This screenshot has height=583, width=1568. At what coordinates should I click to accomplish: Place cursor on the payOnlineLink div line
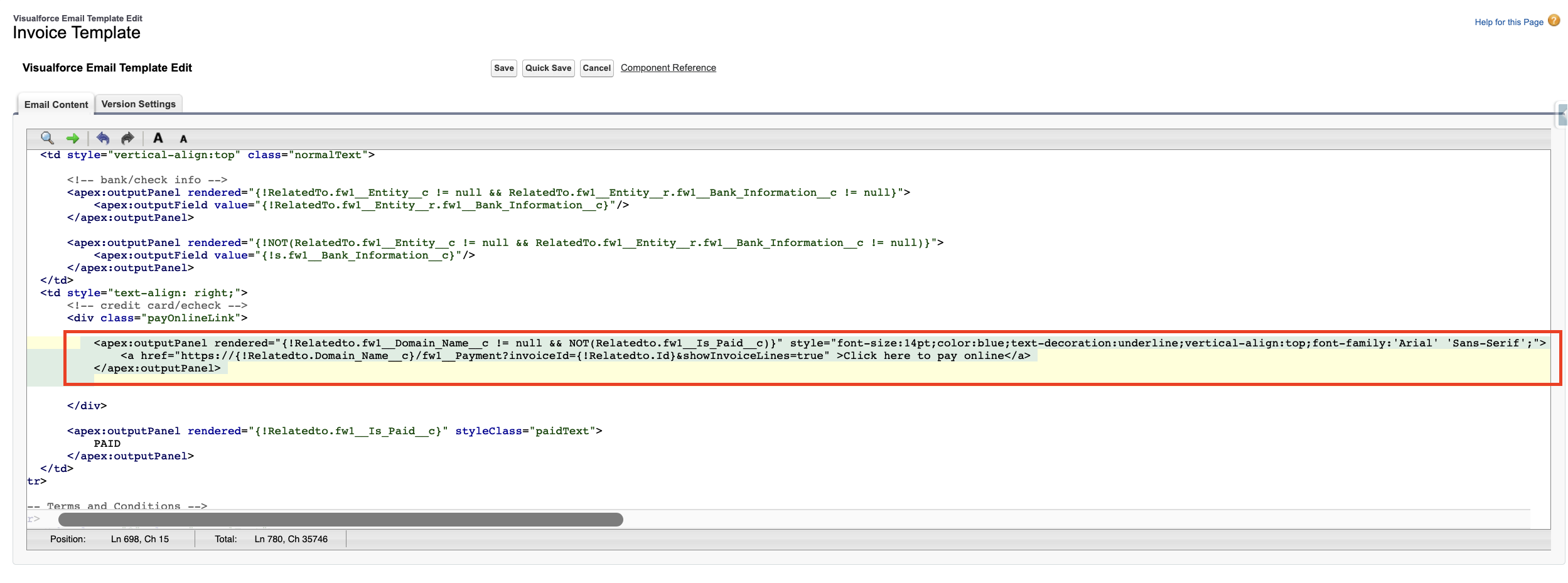tap(158, 318)
